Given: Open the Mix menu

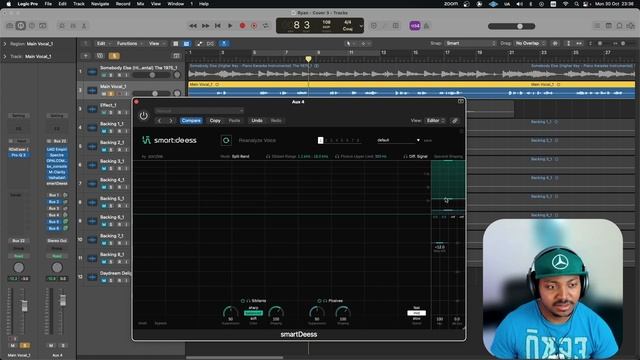Looking at the screenshot, I should [140, 4].
